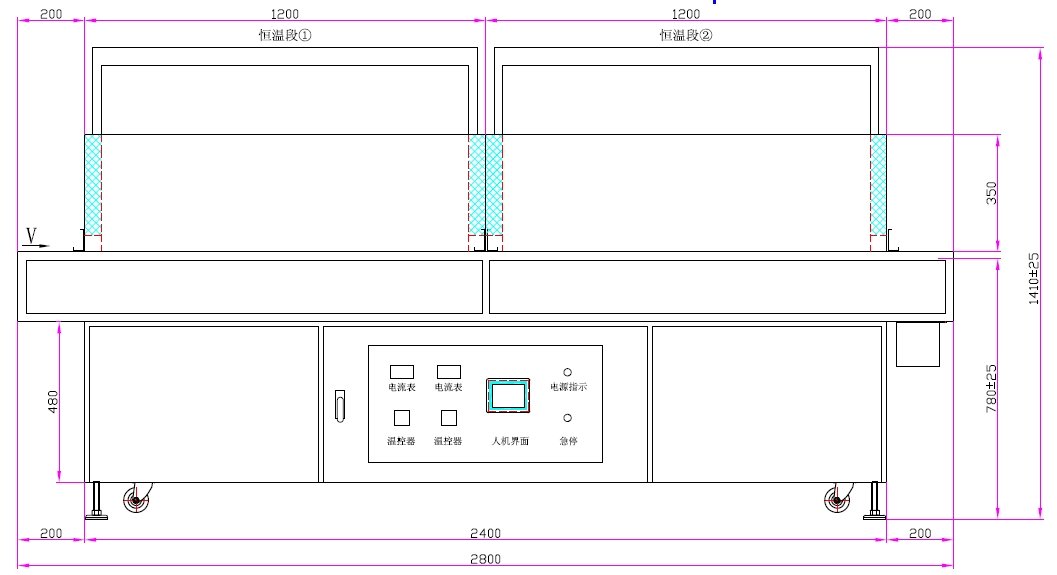The height and width of the screenshot is (575, 1057).
Task: Click the left 电流表 meter rectangle
Action: [x=402, y=371]
